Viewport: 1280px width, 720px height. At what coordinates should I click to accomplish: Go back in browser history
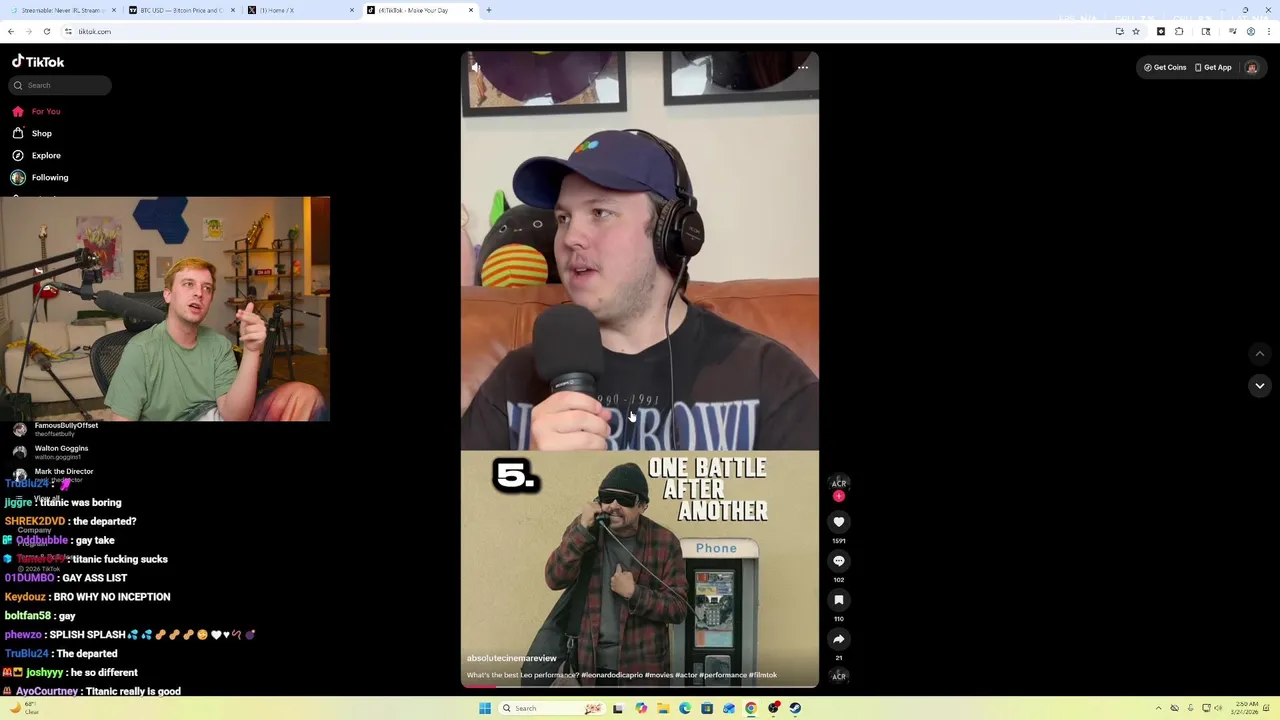coord(11,31)
